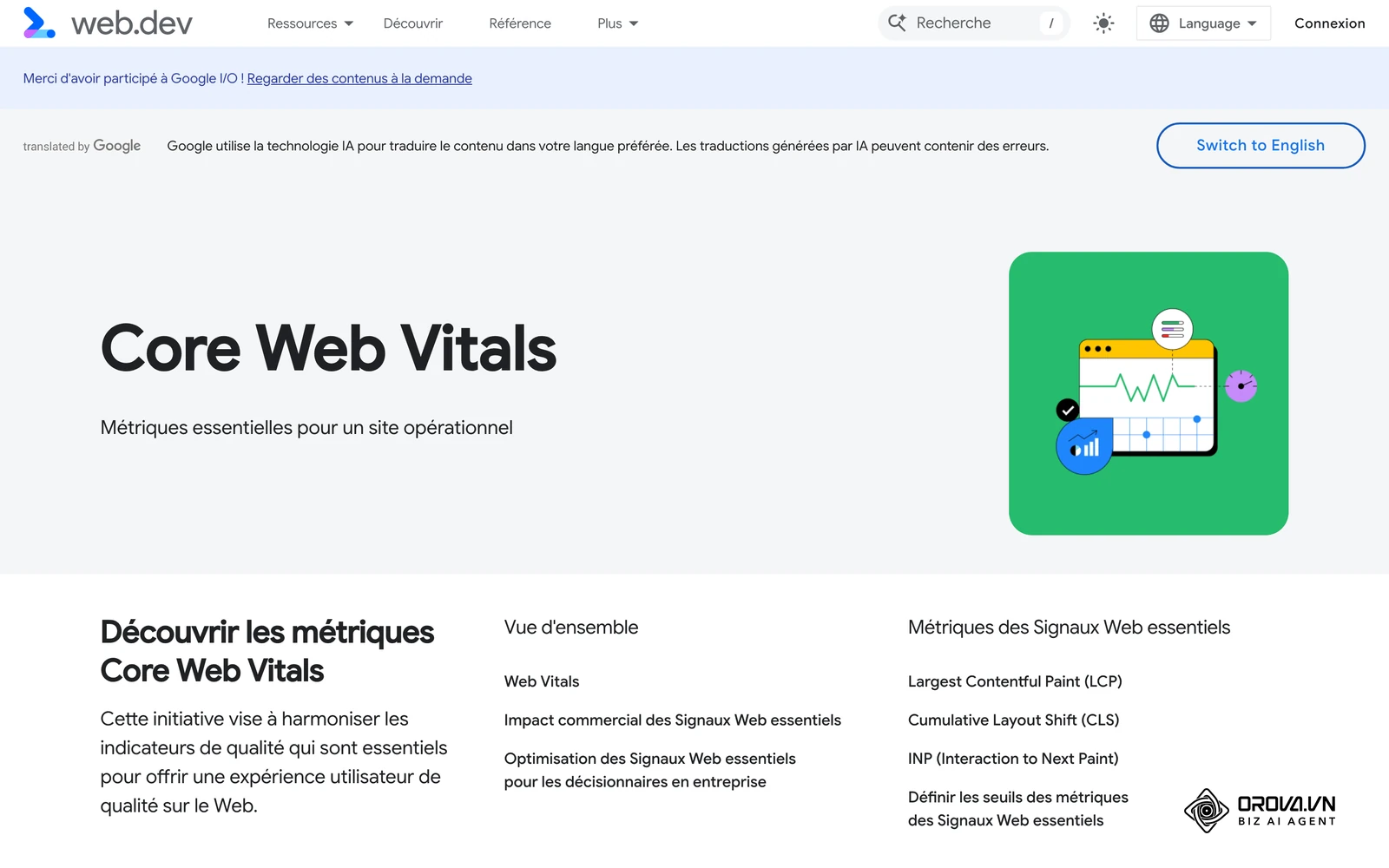
Task: Click Métriques essentielles pour un site opérationnel
Action: point(306,427)
